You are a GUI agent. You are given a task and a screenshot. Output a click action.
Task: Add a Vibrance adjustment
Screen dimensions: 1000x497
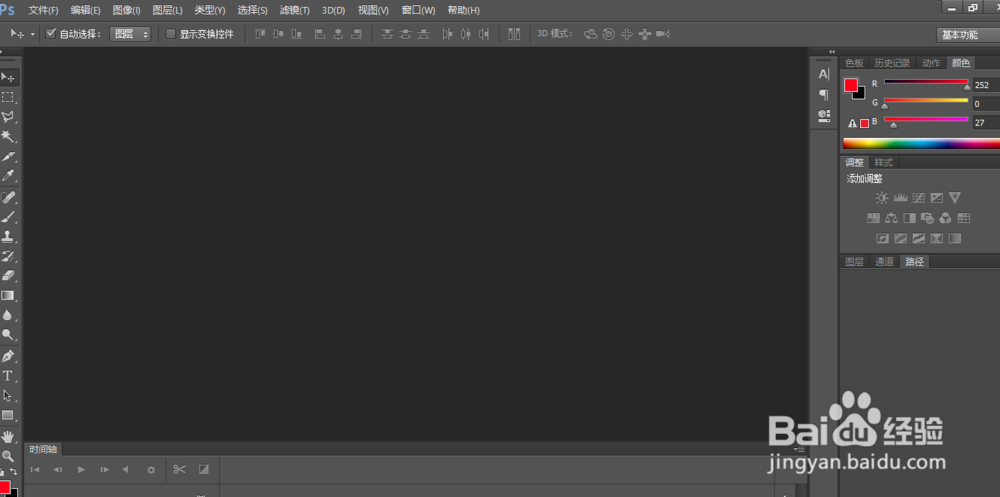[x=955, y=198]
